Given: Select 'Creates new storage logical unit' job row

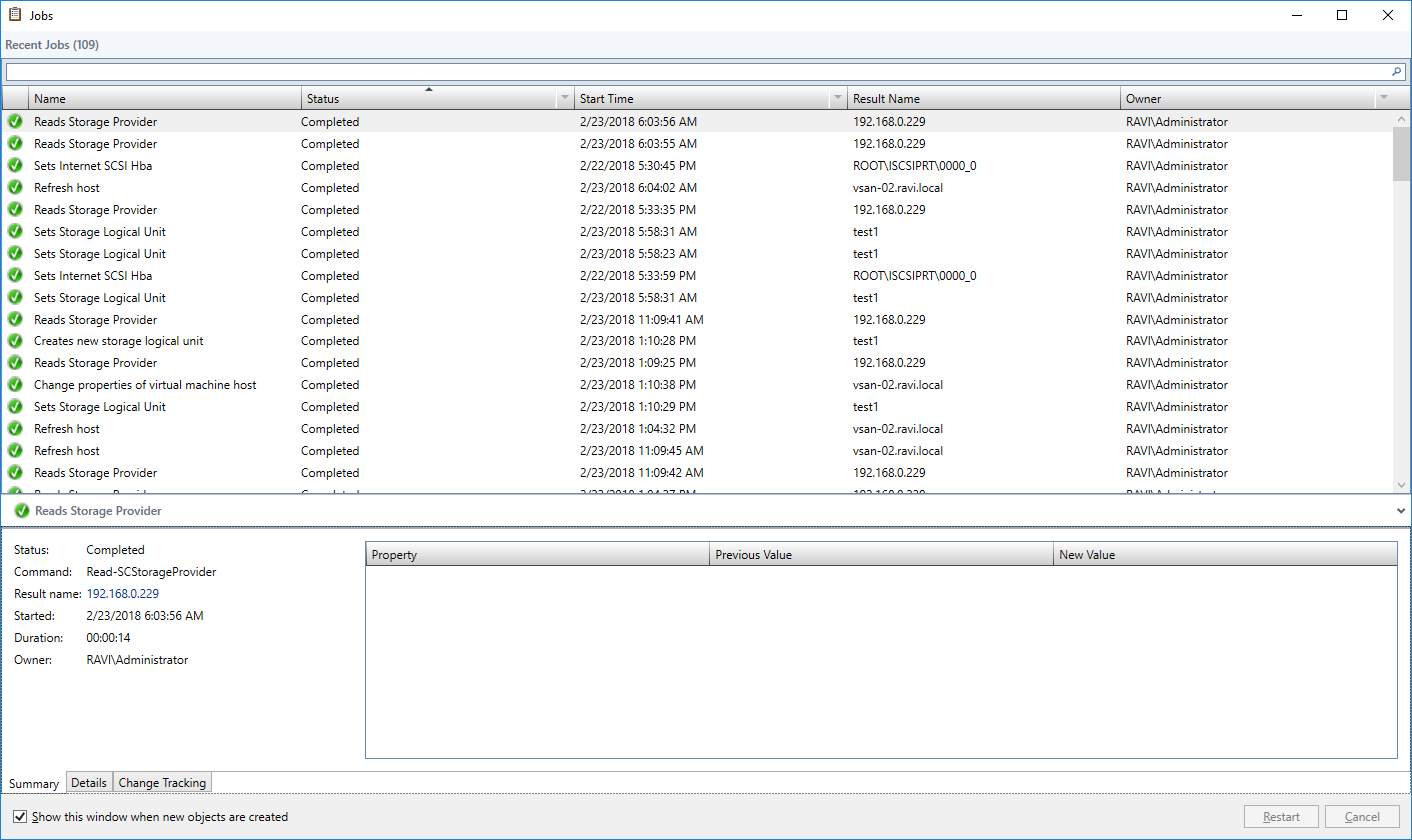Looking at the screenshot, I should [x=697, y=341].
